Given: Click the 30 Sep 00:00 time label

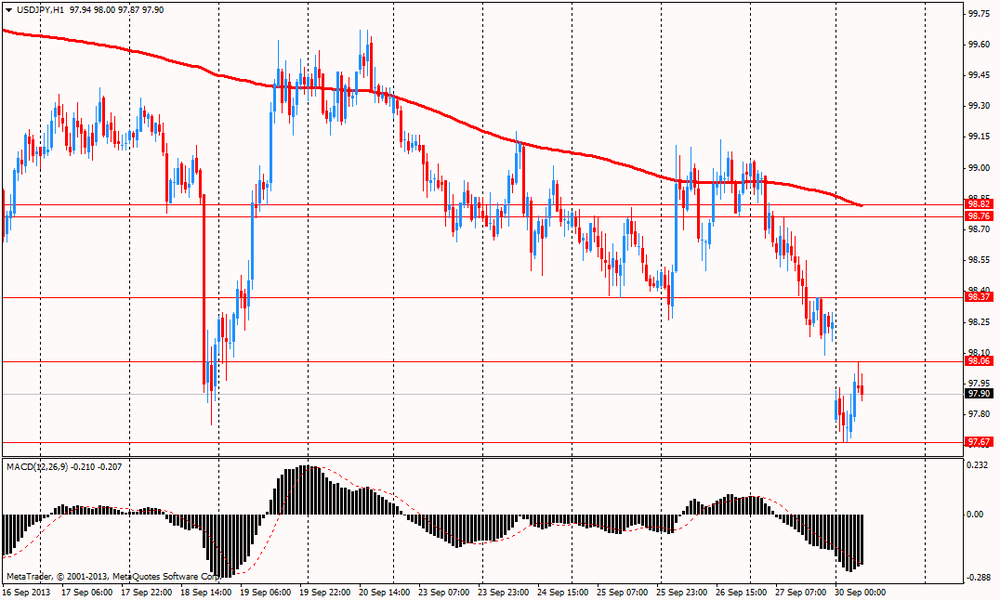Looking at the screenshot, I should click(x=860, y=591).
